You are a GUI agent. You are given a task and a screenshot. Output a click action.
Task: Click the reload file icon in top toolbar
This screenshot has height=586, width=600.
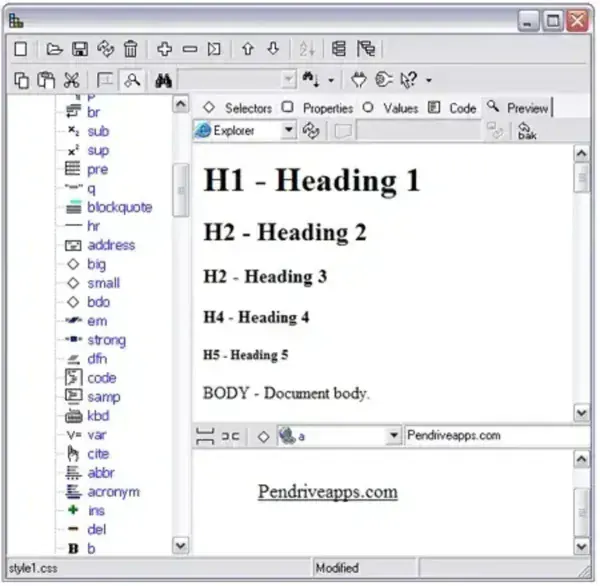tap(105, 49)
